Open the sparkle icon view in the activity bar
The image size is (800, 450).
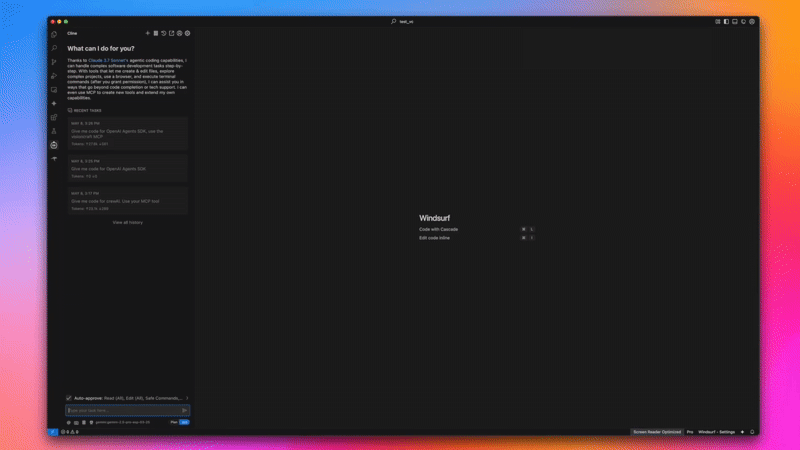coord(54,104)
